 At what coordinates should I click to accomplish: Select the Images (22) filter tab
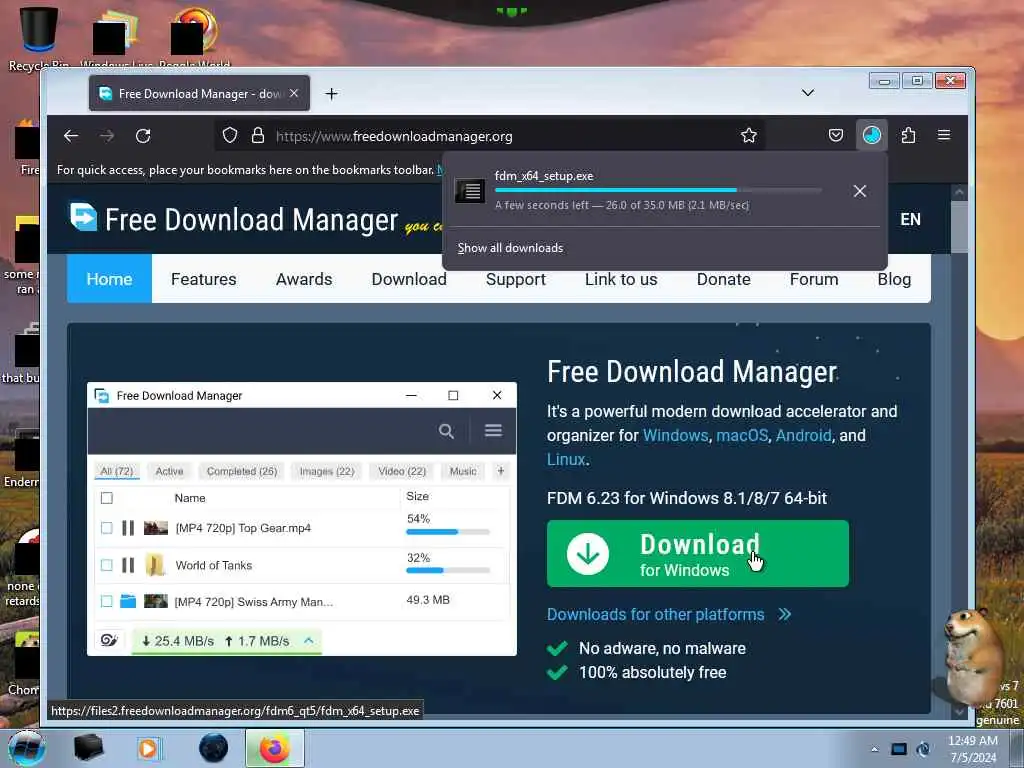[x=327, y=471]
